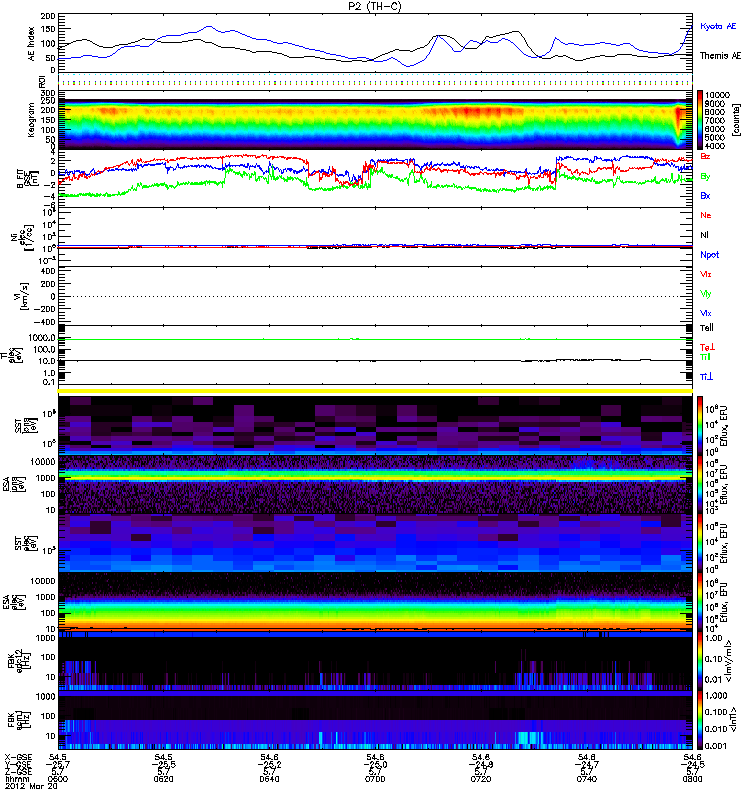
Task: Select the red Te perpendicular legend label
Action: click(x=707, y=347)
